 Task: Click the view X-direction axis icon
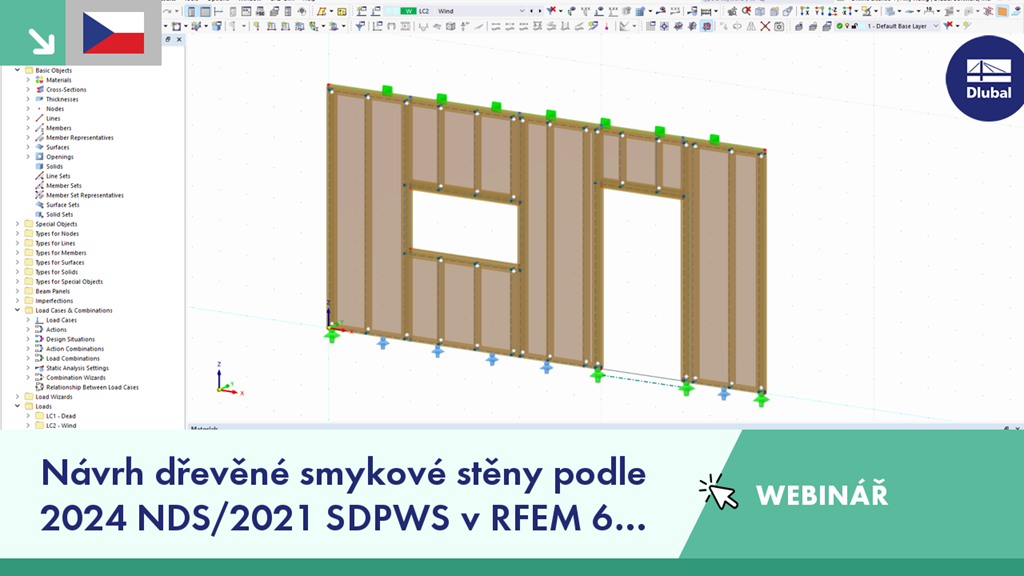(805, 11)
